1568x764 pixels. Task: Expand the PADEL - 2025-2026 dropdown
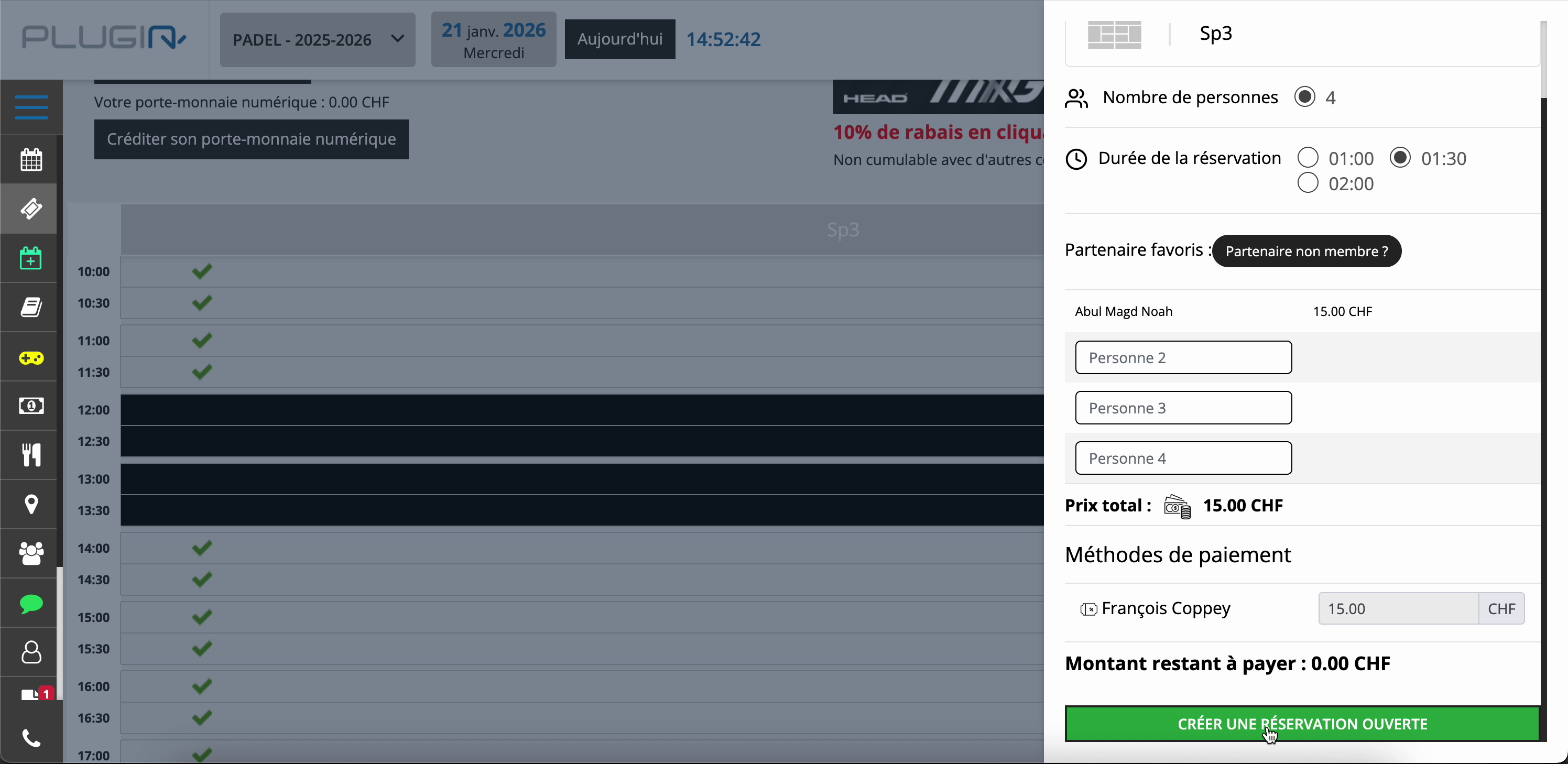[x=317, y=40]
